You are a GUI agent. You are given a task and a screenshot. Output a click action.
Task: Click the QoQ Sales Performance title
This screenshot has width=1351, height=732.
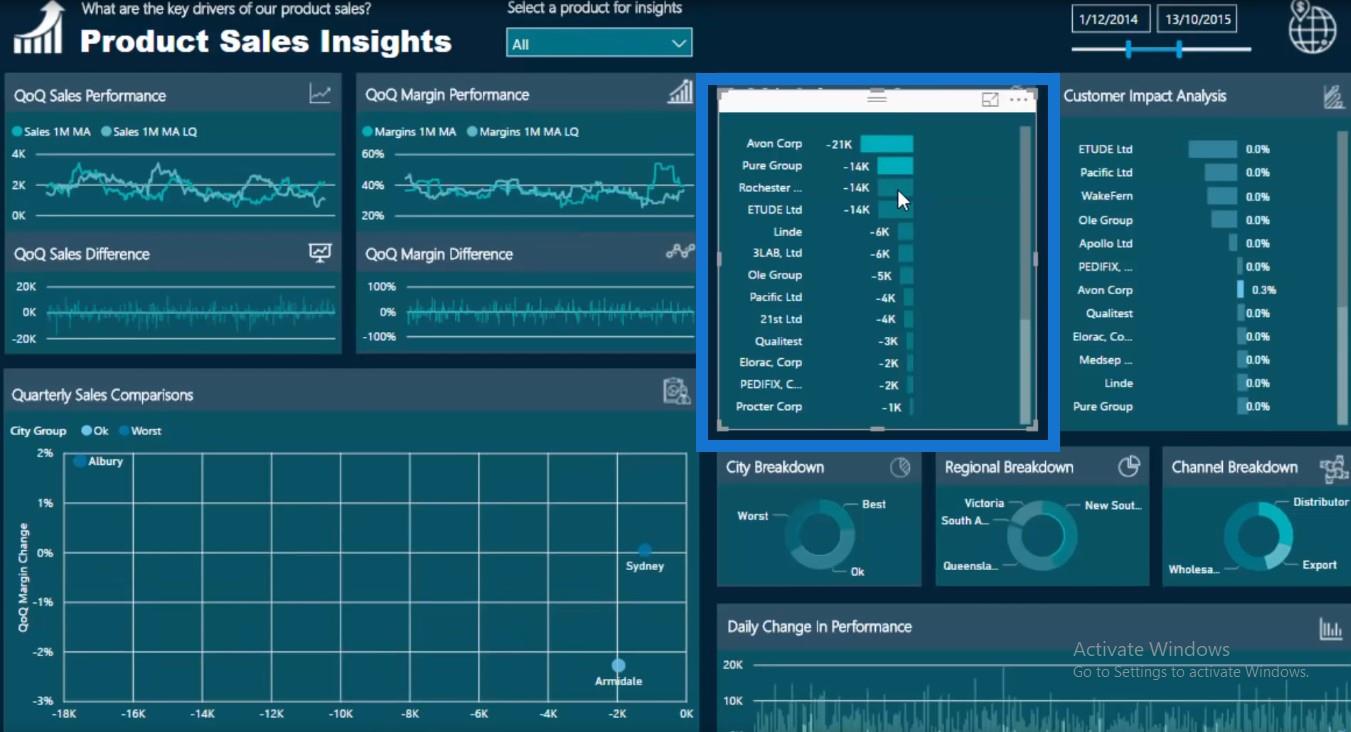[x=90, y=96]
